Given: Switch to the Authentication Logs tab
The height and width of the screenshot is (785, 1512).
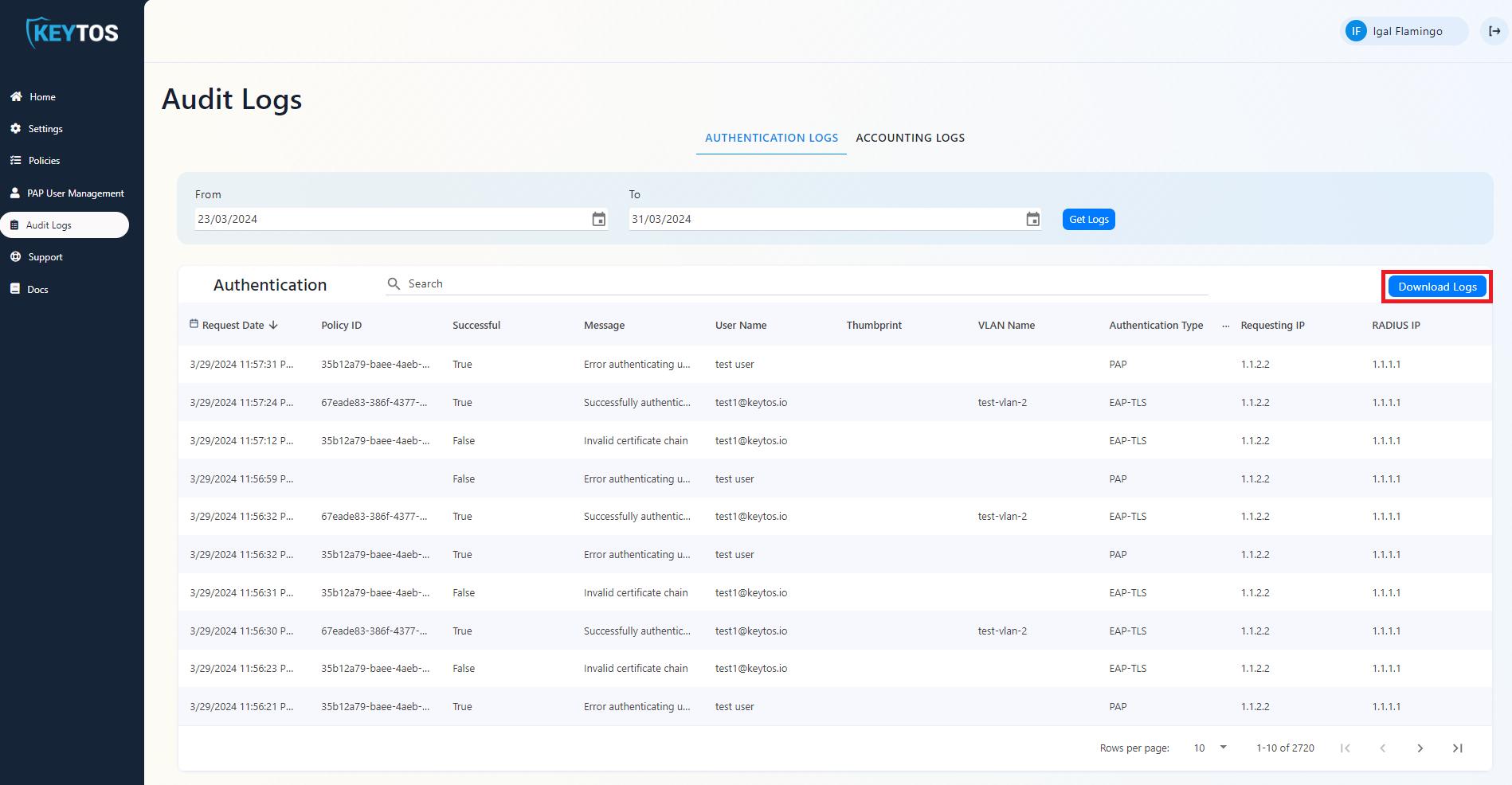Looking at the screenshot, I should (x=771, y=138).
